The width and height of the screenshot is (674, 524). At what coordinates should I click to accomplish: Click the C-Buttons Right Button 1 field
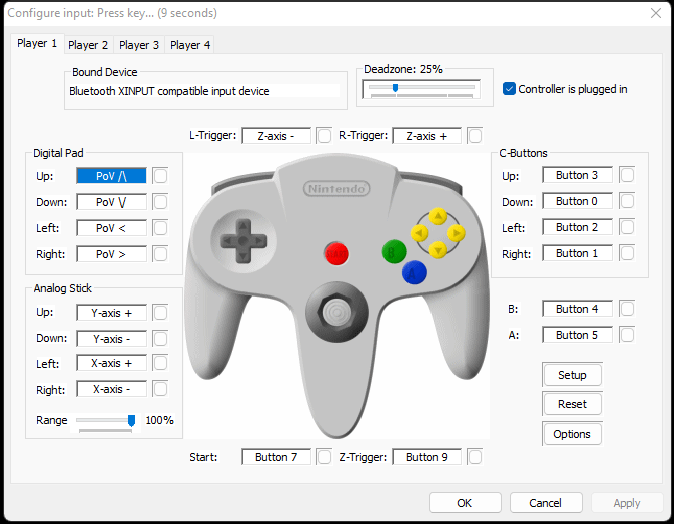577,253
